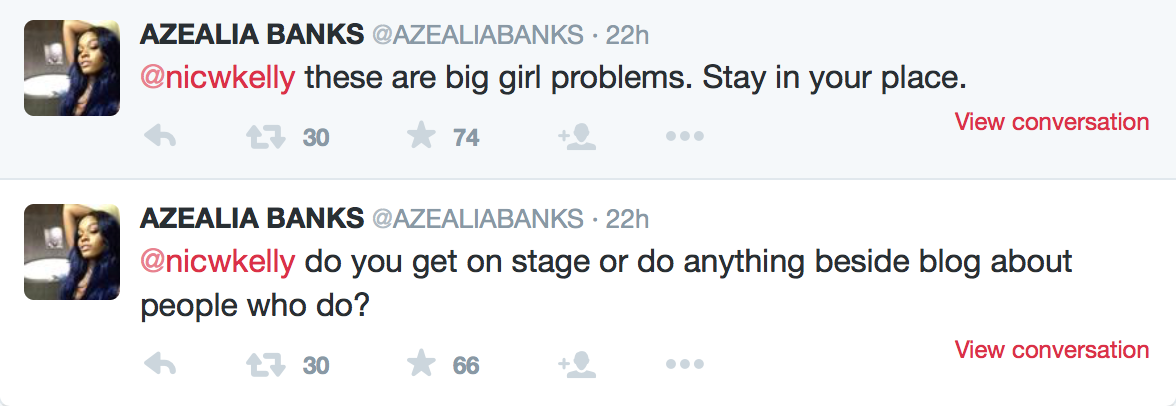This screenshot has height=406, width=1176.
Task: Open @nicwkelly mention in first tweet
Action: [217, 77]
